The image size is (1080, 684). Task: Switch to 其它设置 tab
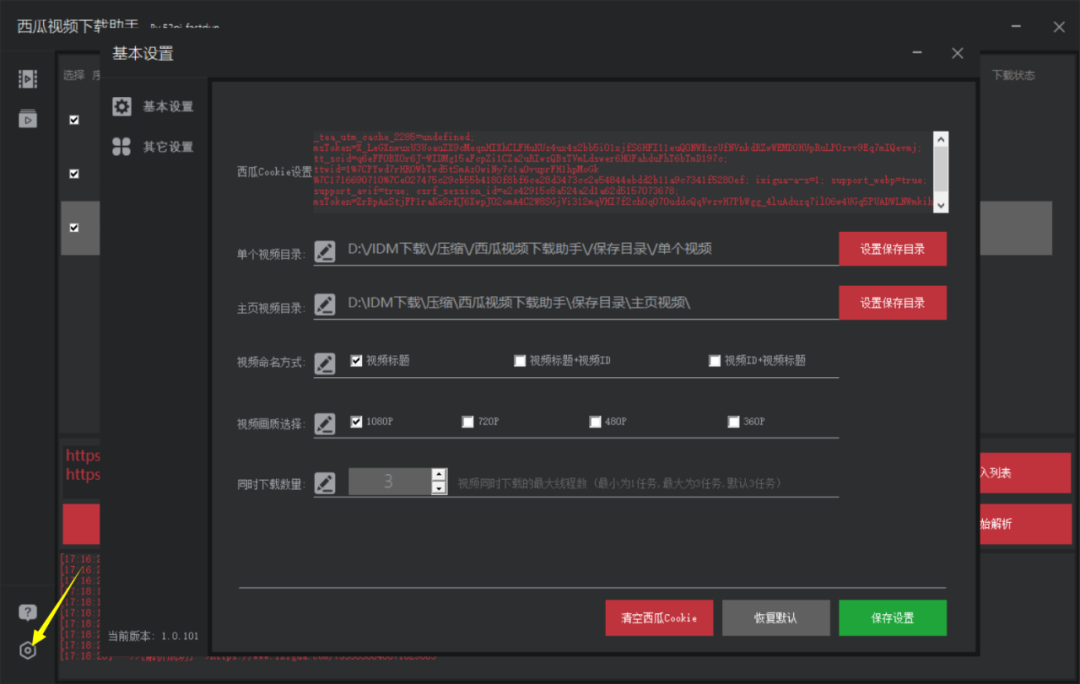coord(155,147)
